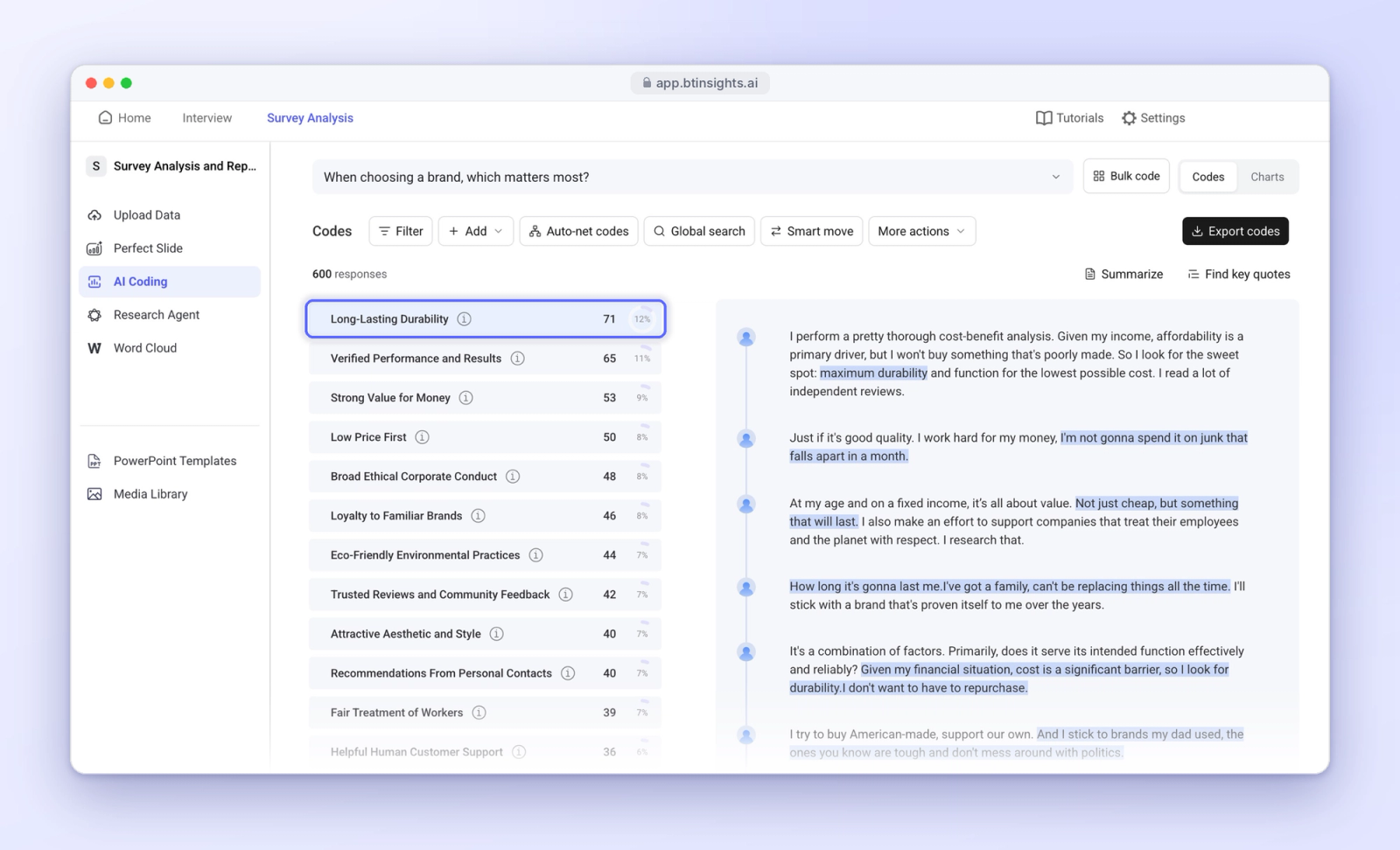Open Tutorials book icon
1400x850 pixels.
click(1044, 118)
